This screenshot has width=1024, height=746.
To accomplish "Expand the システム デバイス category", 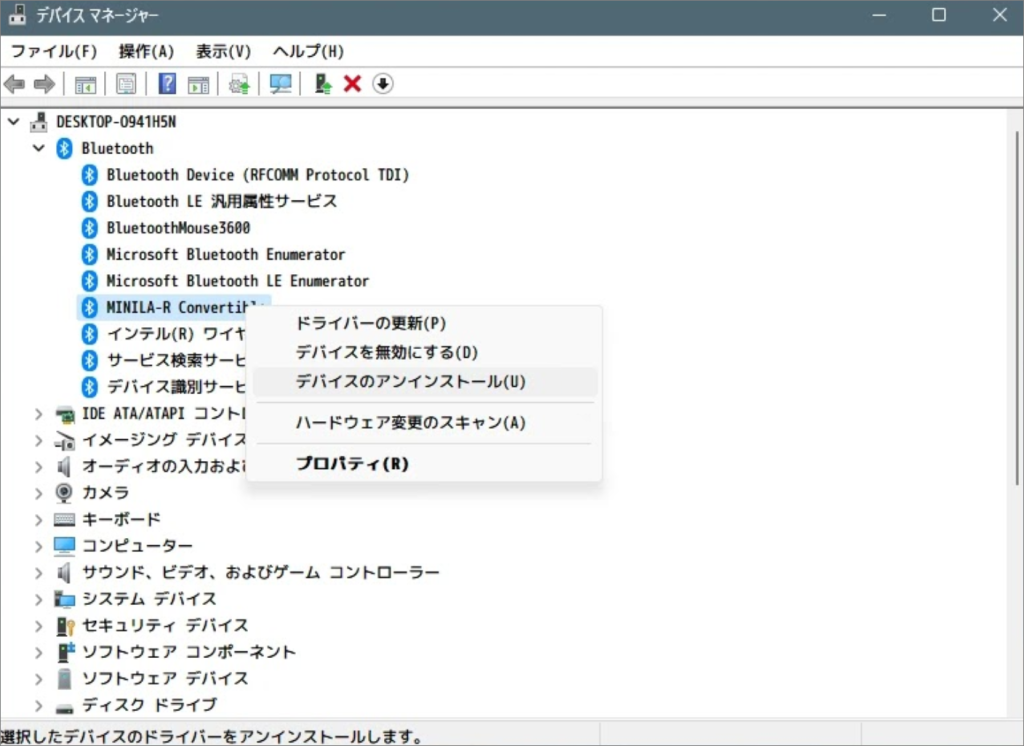I will point(39,599).
